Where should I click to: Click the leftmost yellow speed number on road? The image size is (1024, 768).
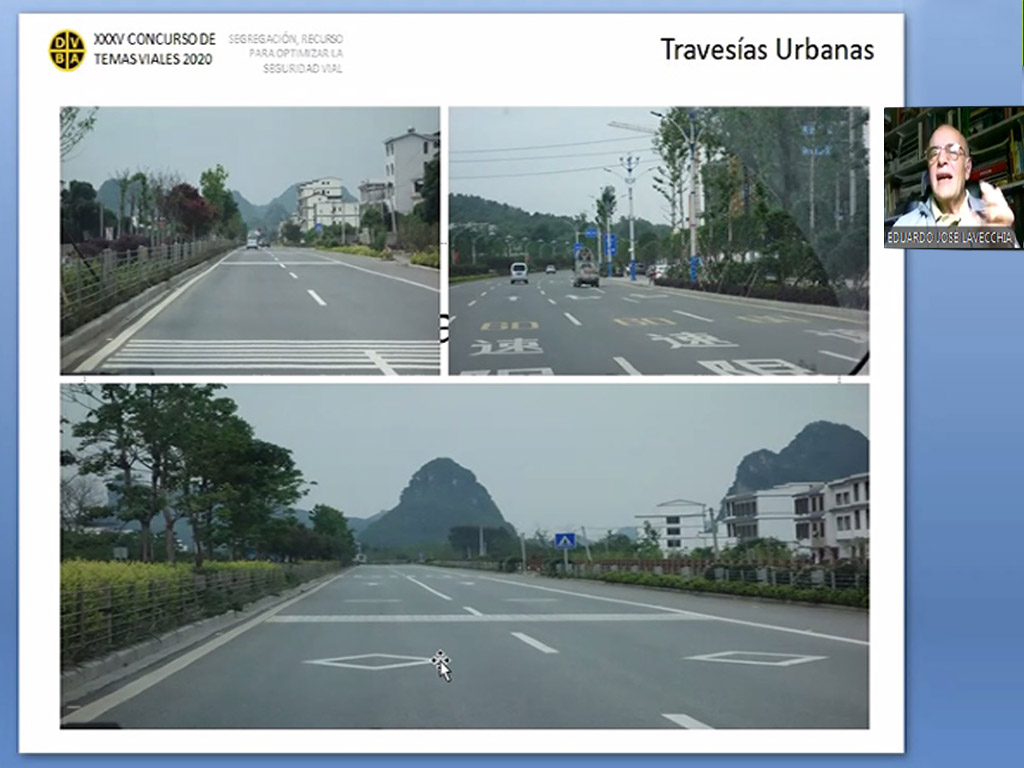(x=509, y=325)
